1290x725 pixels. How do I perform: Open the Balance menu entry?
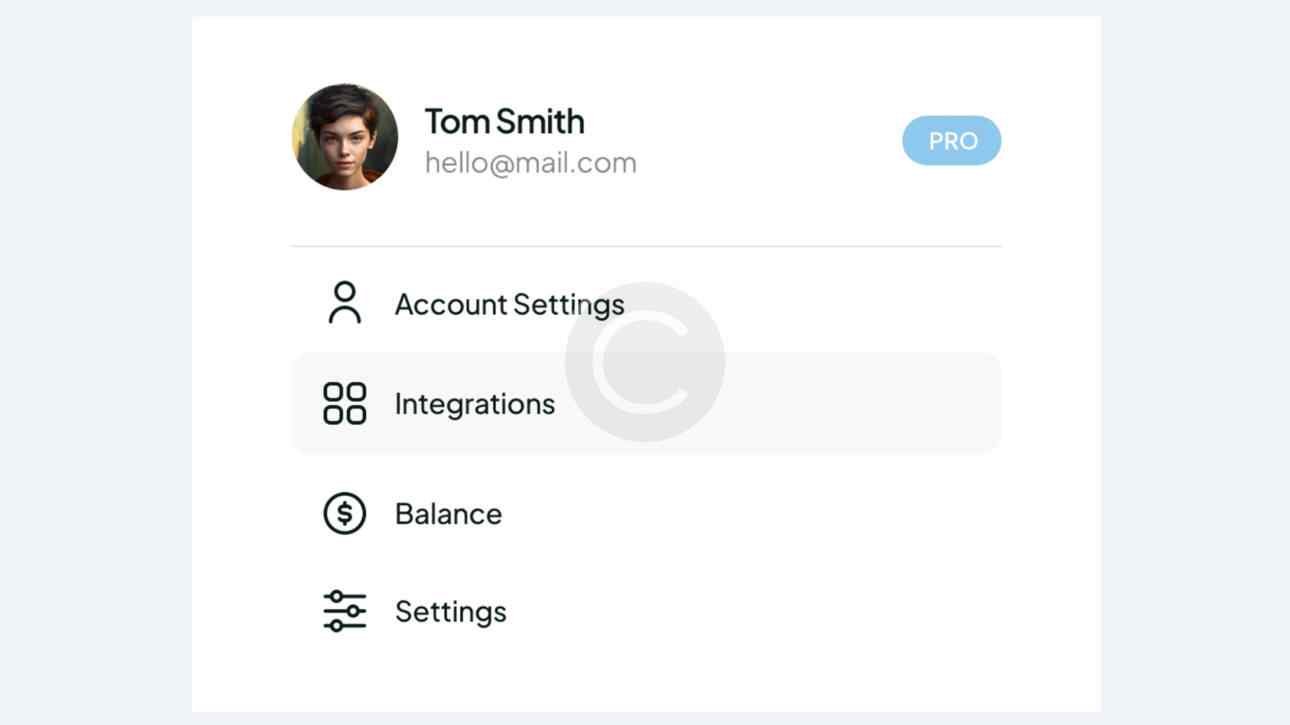448,514
